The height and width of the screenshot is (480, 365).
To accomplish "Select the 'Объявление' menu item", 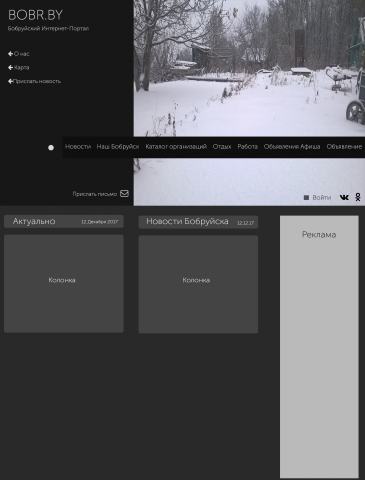I will 344,147.
